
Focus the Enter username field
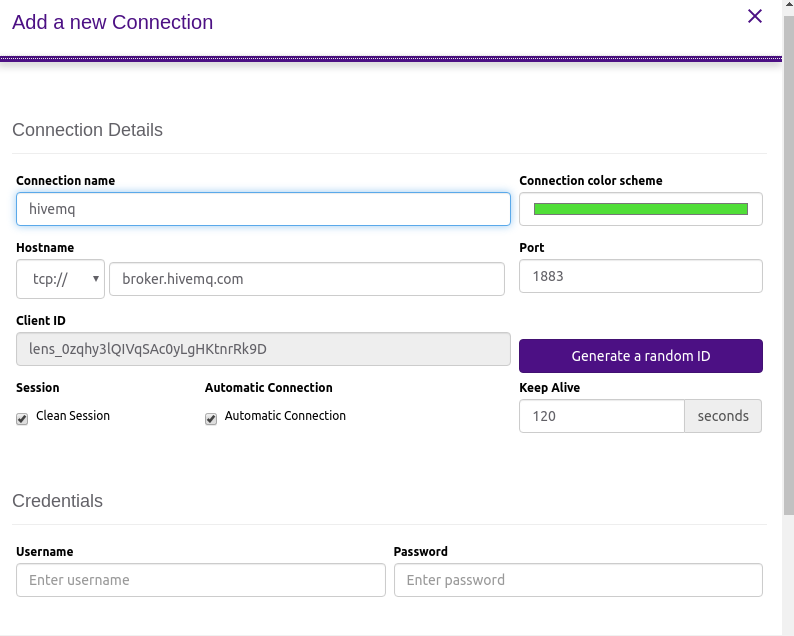click(201, 580)
